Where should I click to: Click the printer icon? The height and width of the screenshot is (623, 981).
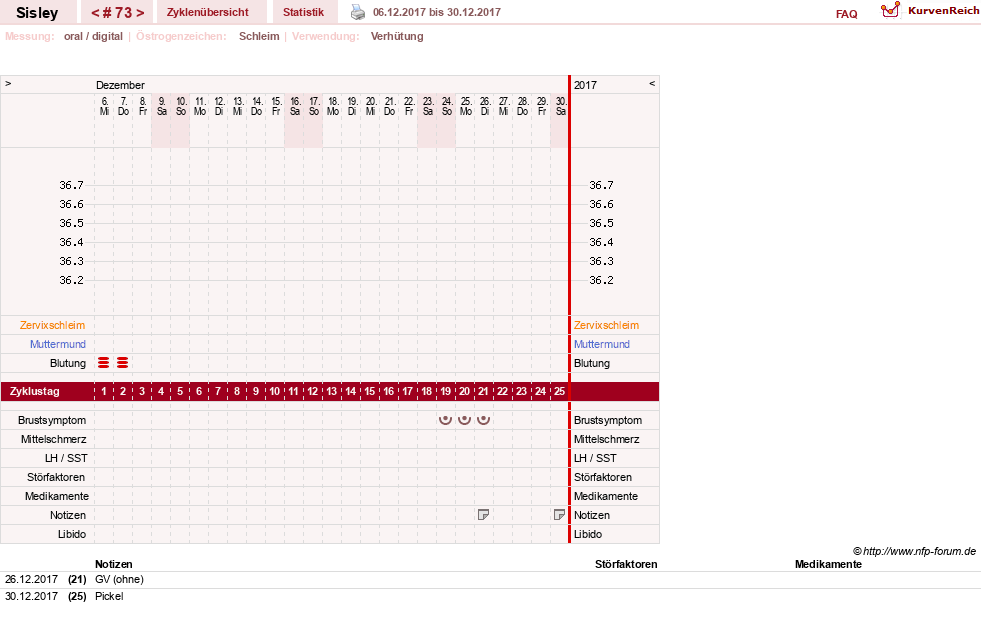357,12
